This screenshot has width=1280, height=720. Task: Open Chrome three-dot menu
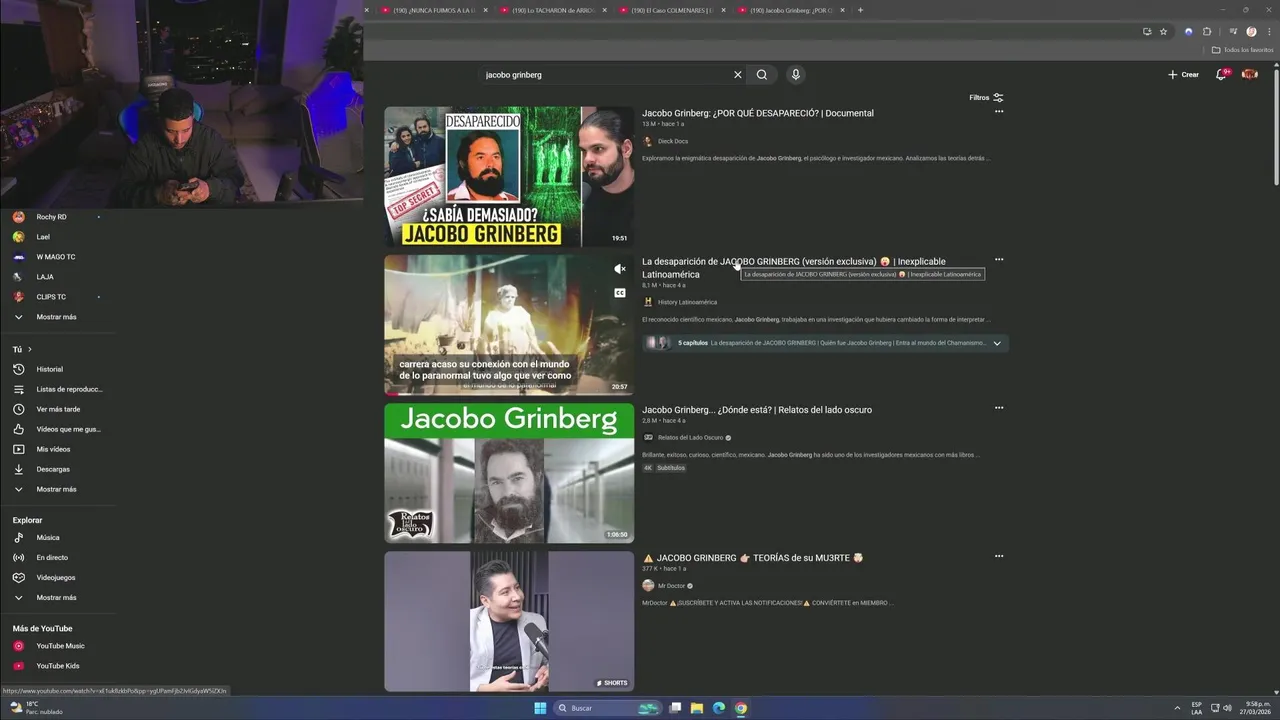click(1269, 31)
